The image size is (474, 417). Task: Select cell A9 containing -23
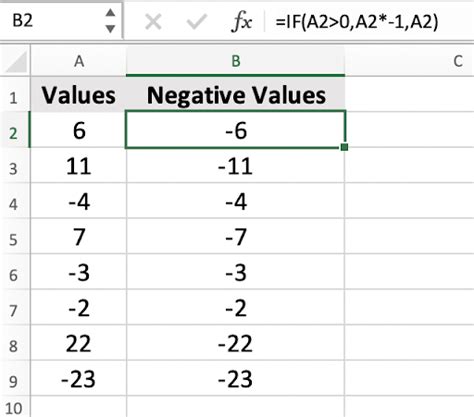79,378
